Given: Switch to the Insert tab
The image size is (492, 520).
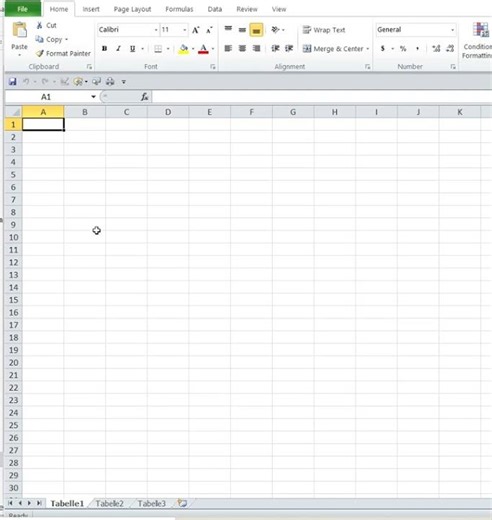Looking at the screenshot, I should pyautogui.click(x=91, y=9).
